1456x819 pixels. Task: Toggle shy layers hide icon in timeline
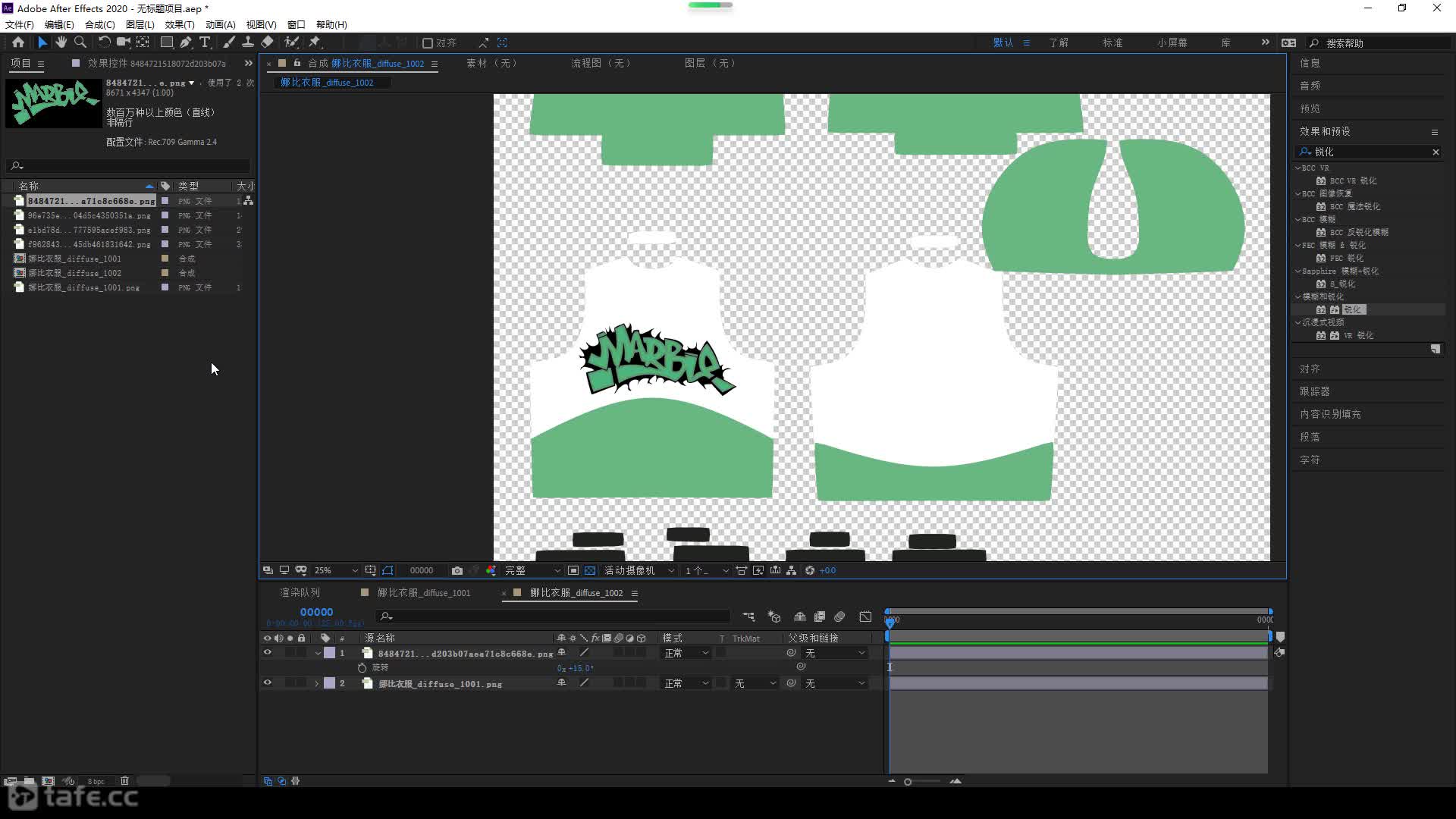click(799, 617)
